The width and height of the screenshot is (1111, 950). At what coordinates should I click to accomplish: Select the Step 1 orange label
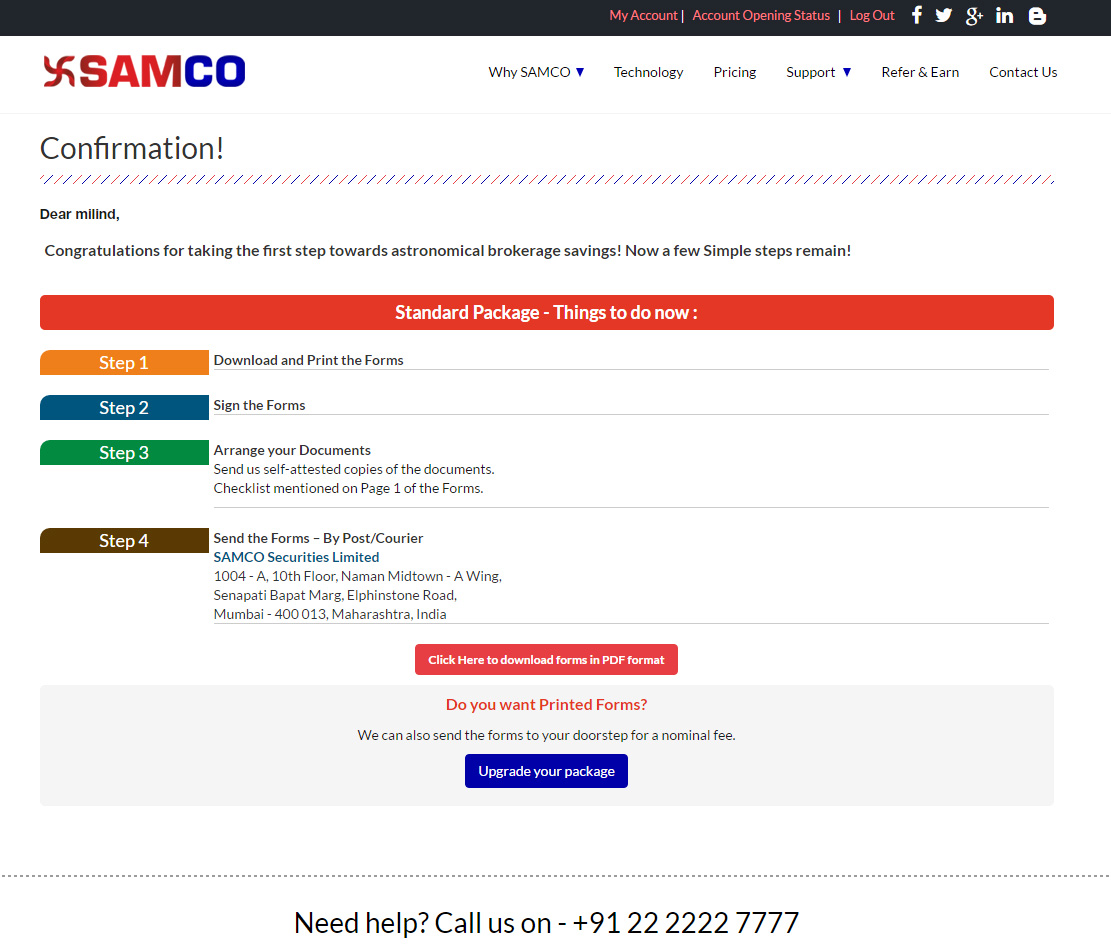coord(124,363)
